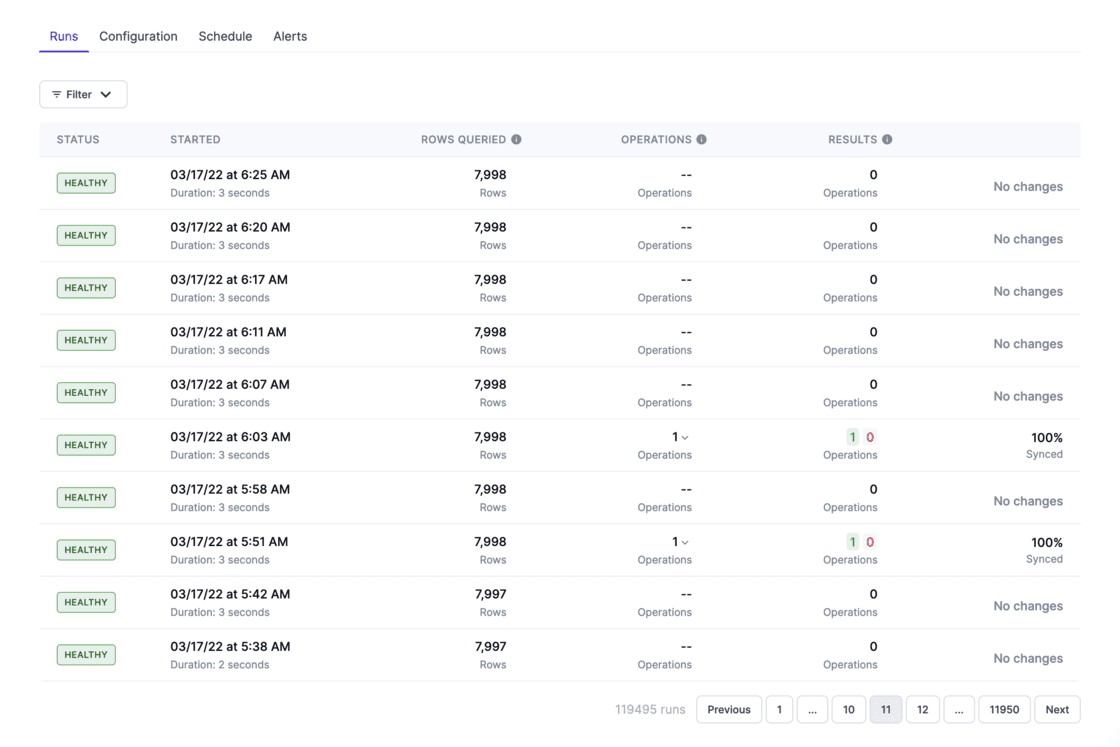Click the info icon beside Results header

pos(887,140)
